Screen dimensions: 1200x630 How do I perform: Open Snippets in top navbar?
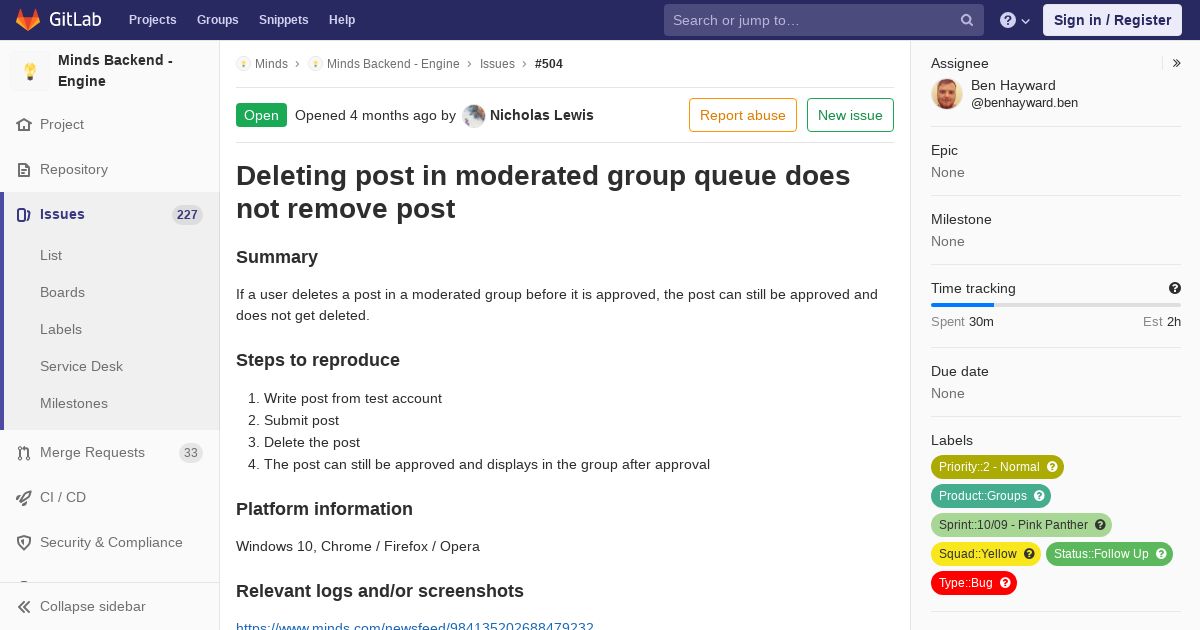283,20
